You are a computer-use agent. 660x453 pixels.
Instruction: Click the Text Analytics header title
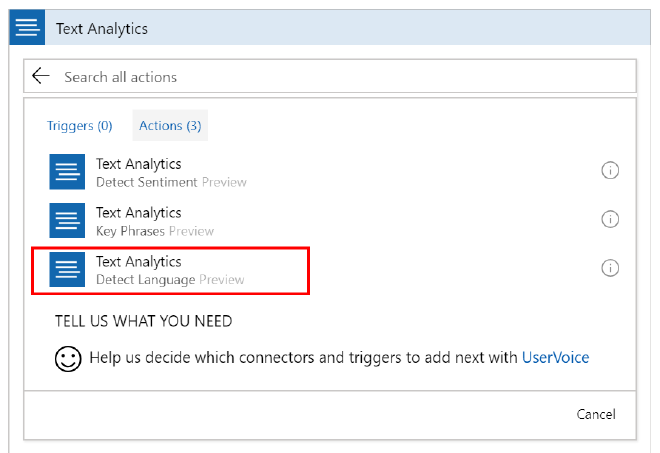(x=101, y=28)
